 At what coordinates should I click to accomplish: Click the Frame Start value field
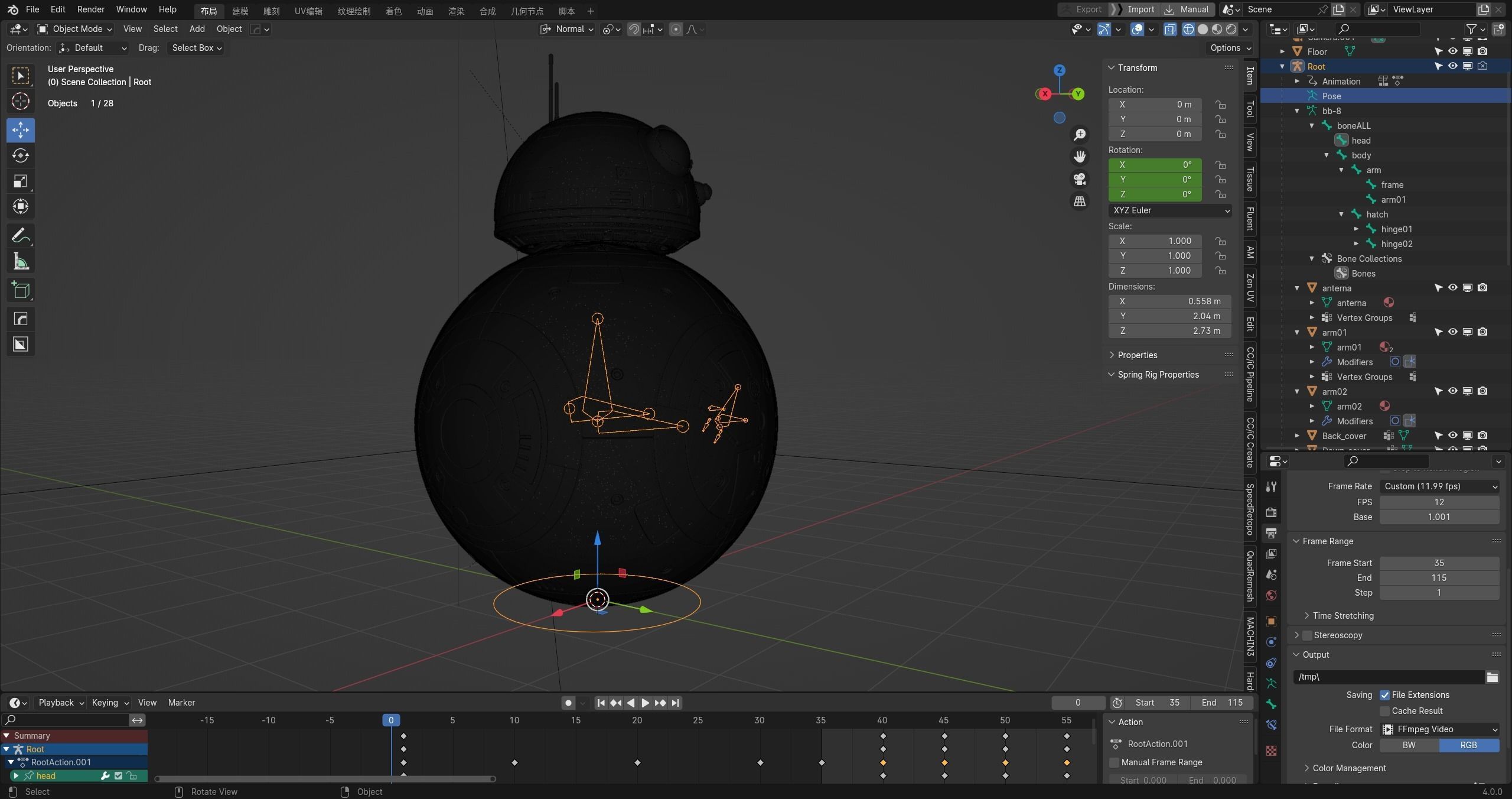coord(1439,563)
